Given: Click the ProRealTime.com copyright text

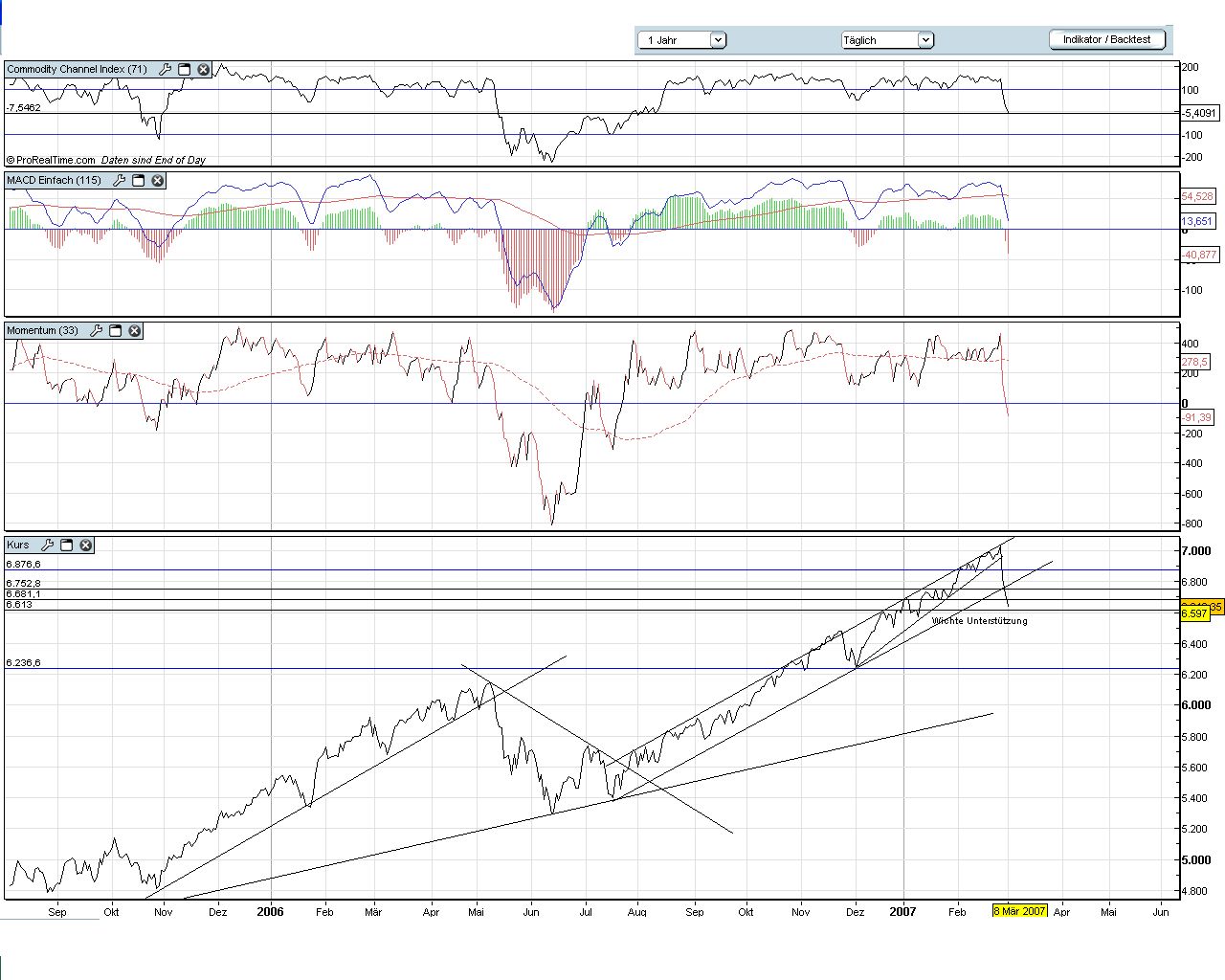Looking at the screenshot, I should 51,161.
